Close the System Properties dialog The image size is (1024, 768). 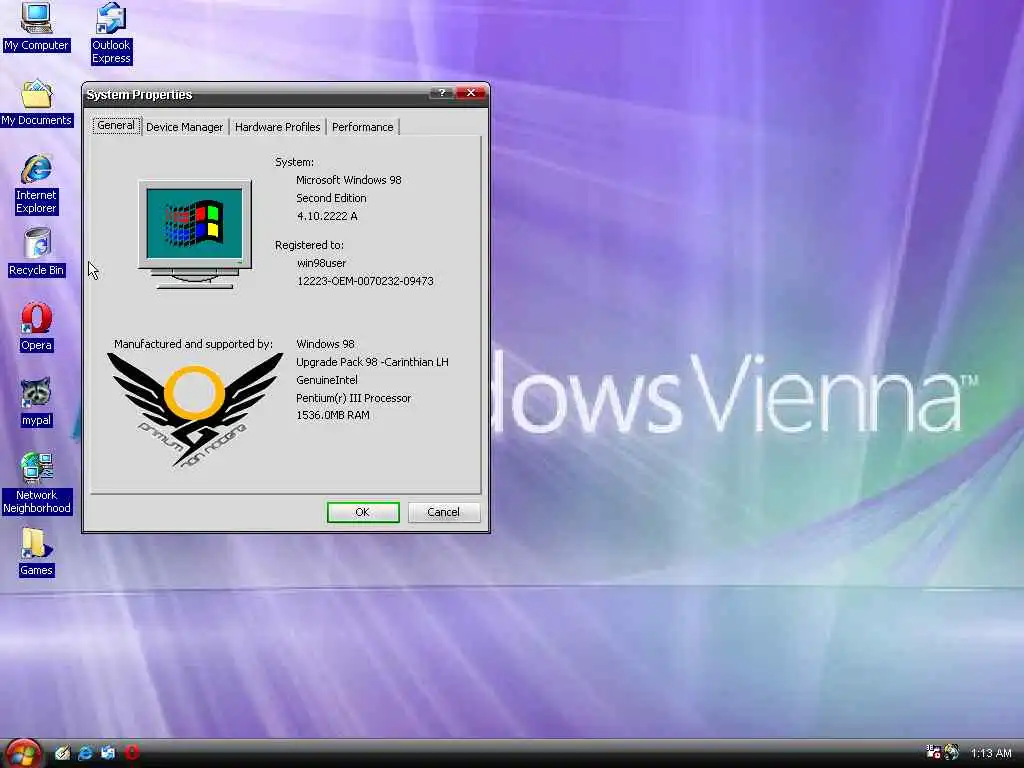pos(471,93)
